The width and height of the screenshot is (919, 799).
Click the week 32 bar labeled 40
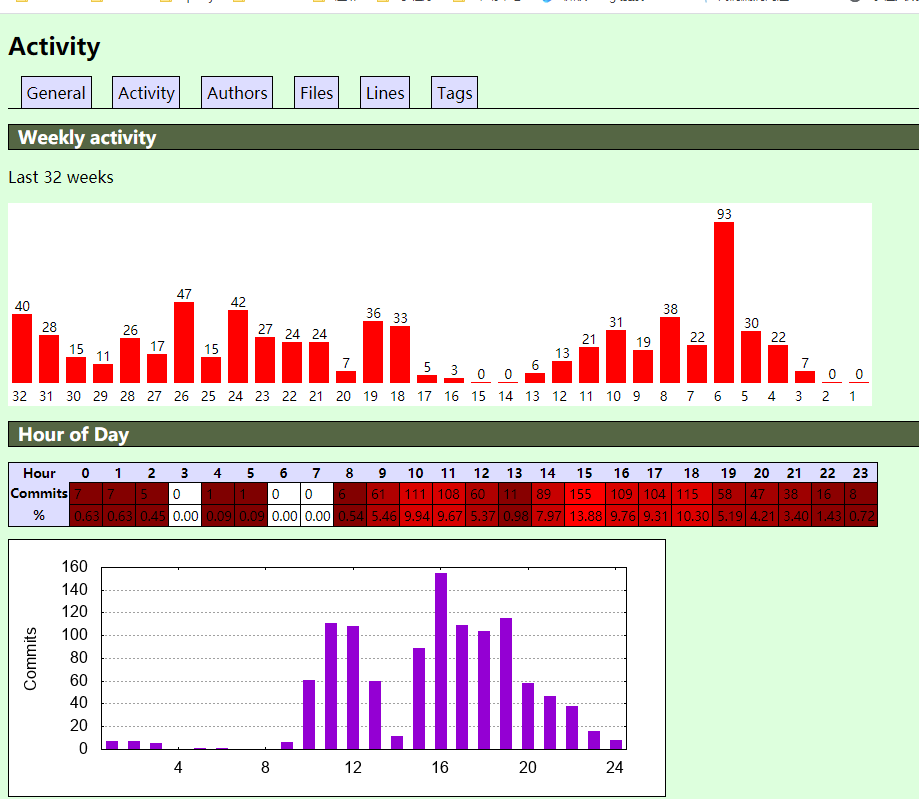click(x=22, y=348)
